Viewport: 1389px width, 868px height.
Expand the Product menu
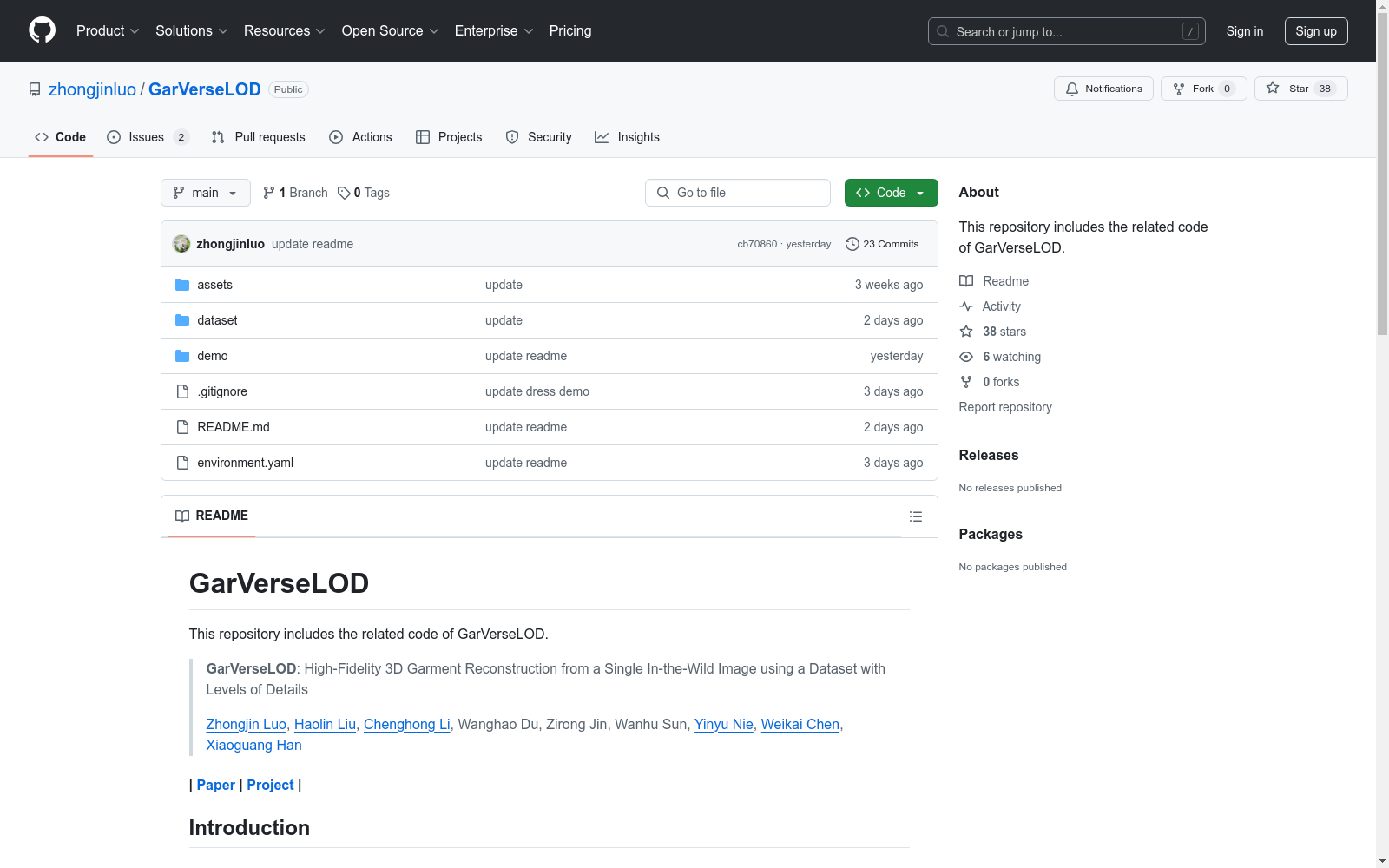click(x=108, y=31)
